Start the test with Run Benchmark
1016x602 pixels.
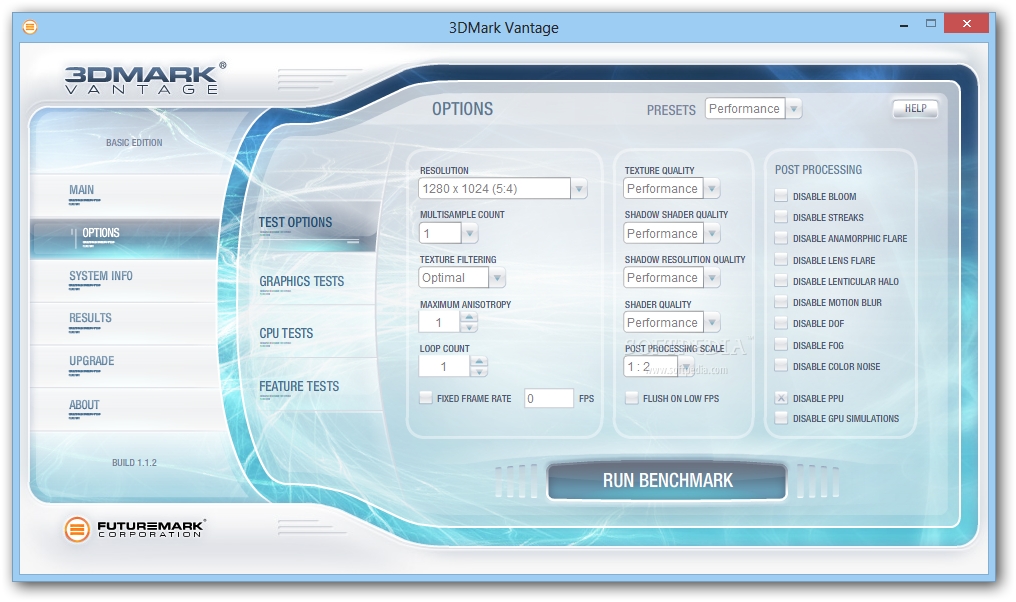pyautogui.click(x=667, y=481)
